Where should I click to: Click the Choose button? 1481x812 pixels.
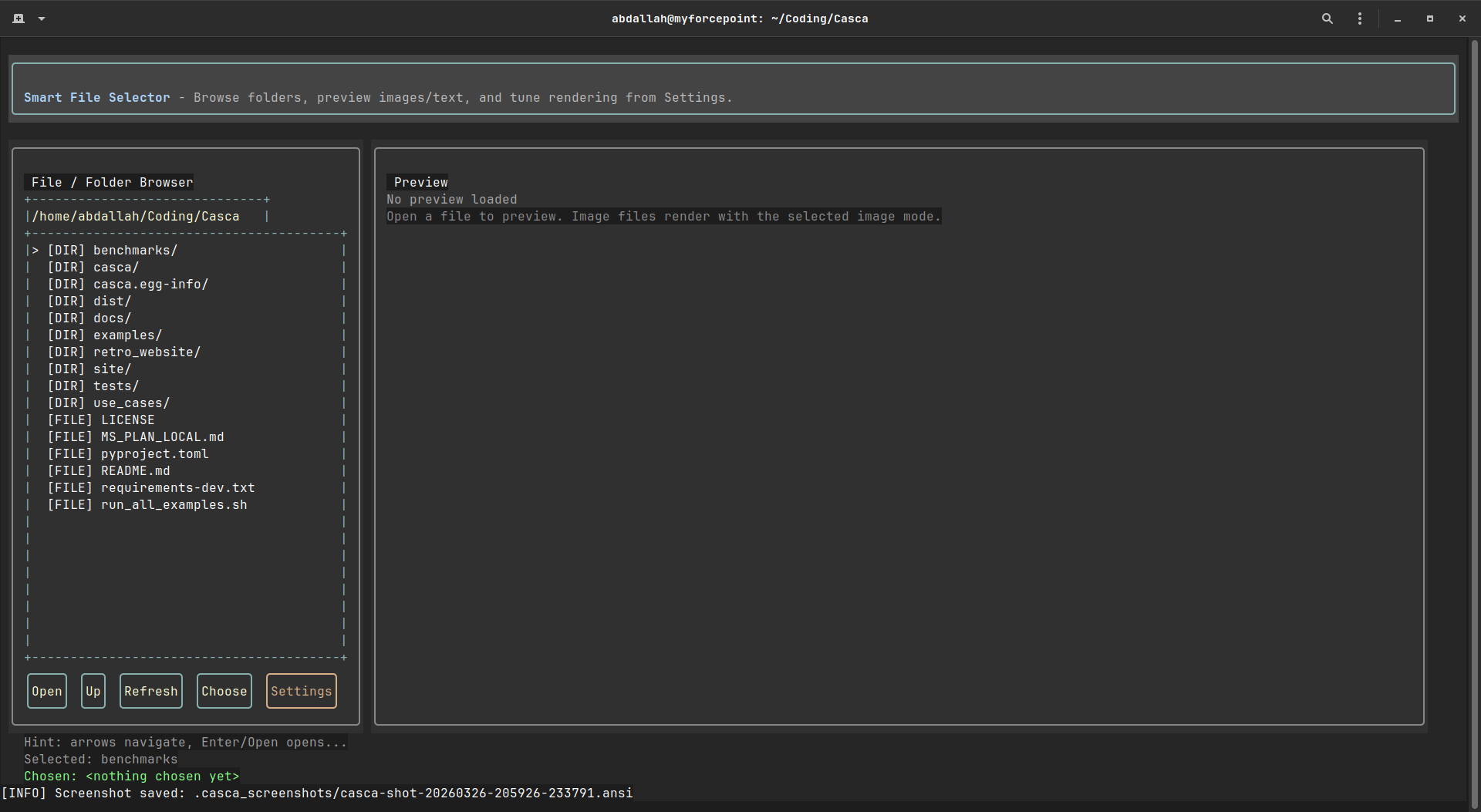224,691
